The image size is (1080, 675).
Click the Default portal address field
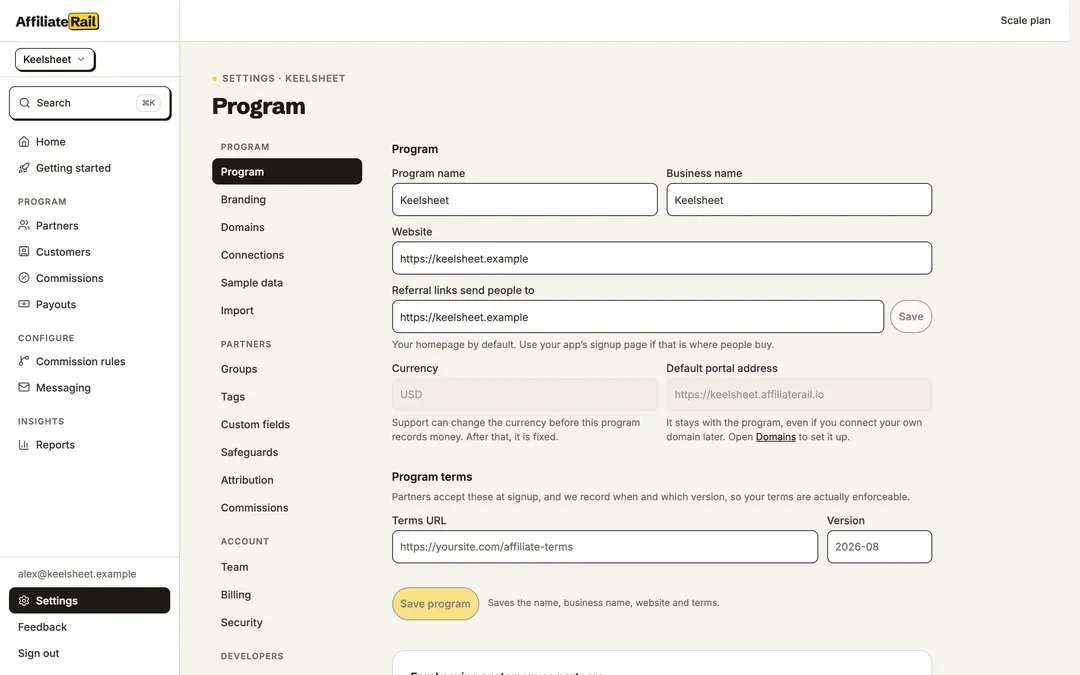click(x=799, y=395)
